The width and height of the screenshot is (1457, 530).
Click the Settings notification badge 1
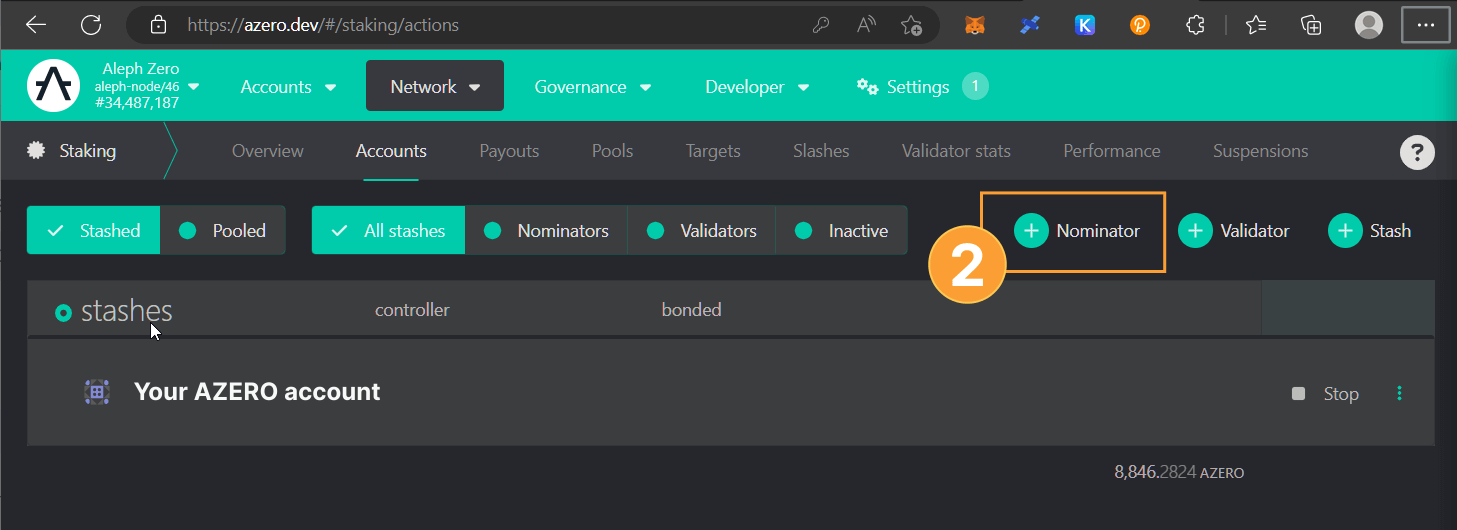(975, 86)
